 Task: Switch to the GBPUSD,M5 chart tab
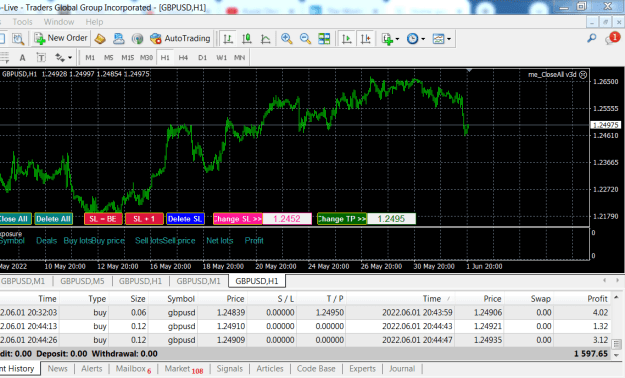82,281
